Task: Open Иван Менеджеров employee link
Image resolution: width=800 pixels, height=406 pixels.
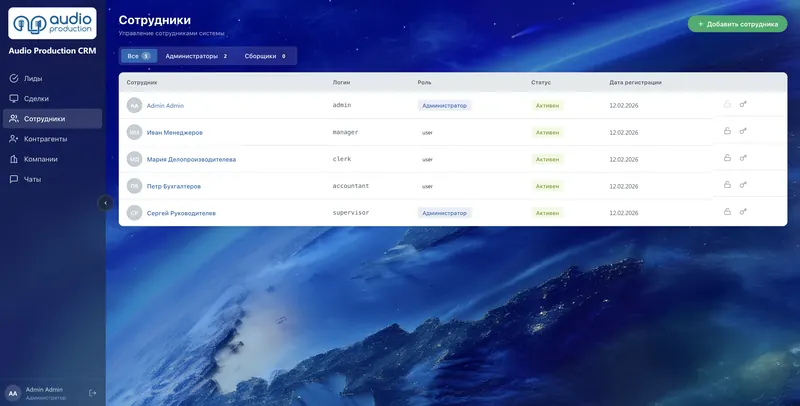Action: (174, 133)
